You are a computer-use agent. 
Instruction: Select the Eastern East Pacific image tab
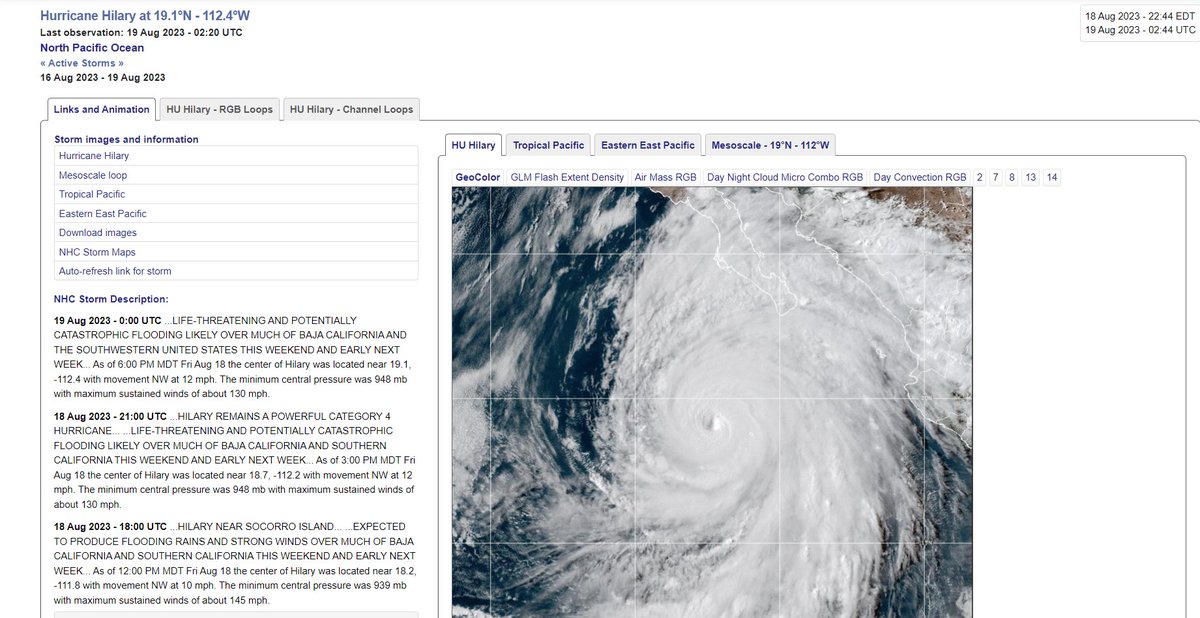point(648,145)
